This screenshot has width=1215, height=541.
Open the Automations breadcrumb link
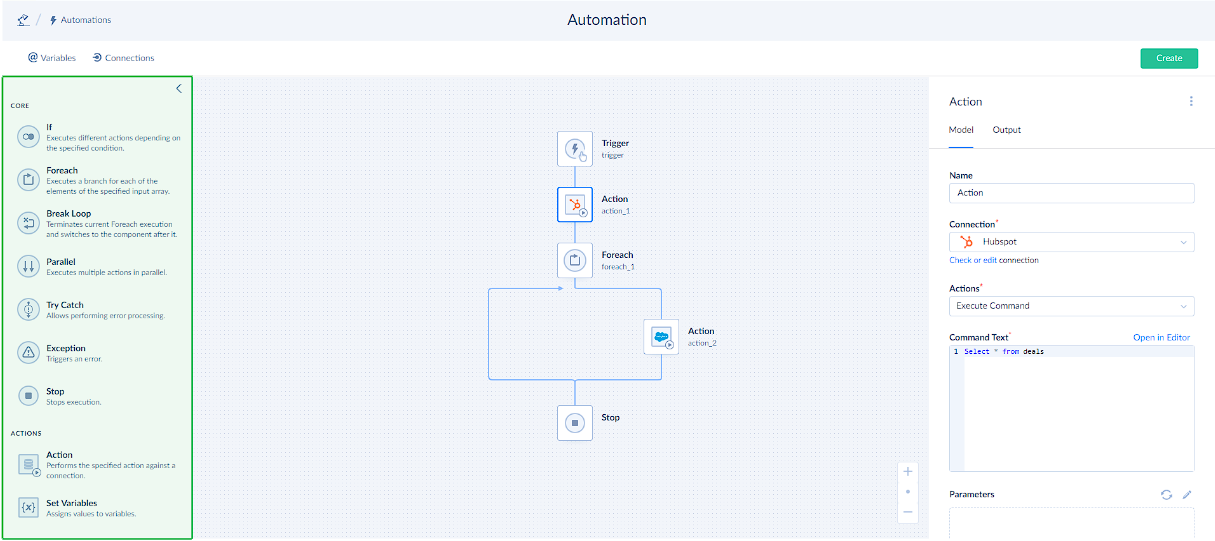pos(80,20)
